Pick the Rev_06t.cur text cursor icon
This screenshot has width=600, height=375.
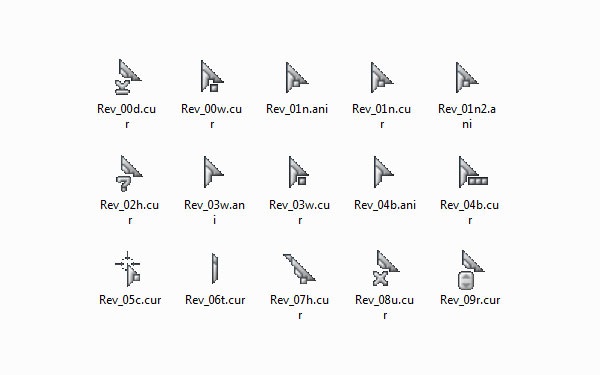[x=215, y=268]
